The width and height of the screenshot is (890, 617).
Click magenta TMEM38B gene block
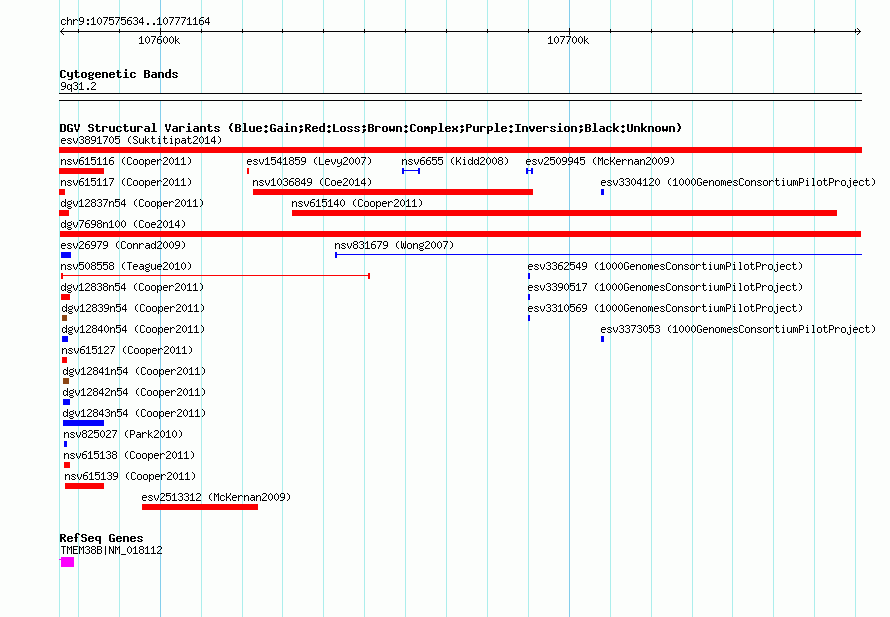(68, 562)
